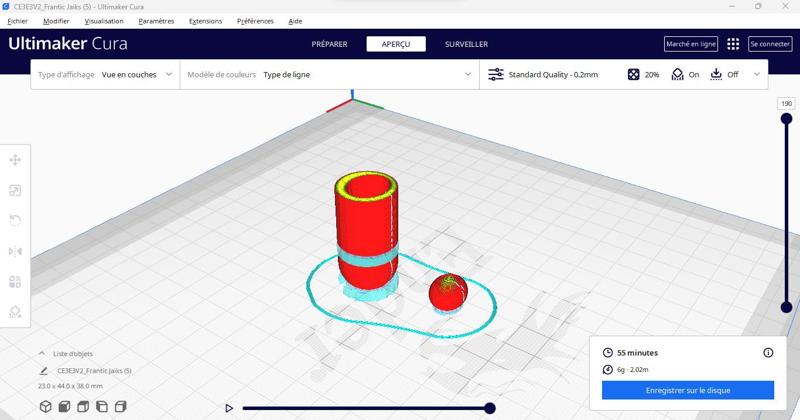Select the Move tool in left toolbar
This screenshot has width=800, height=420.
(15, 160)
